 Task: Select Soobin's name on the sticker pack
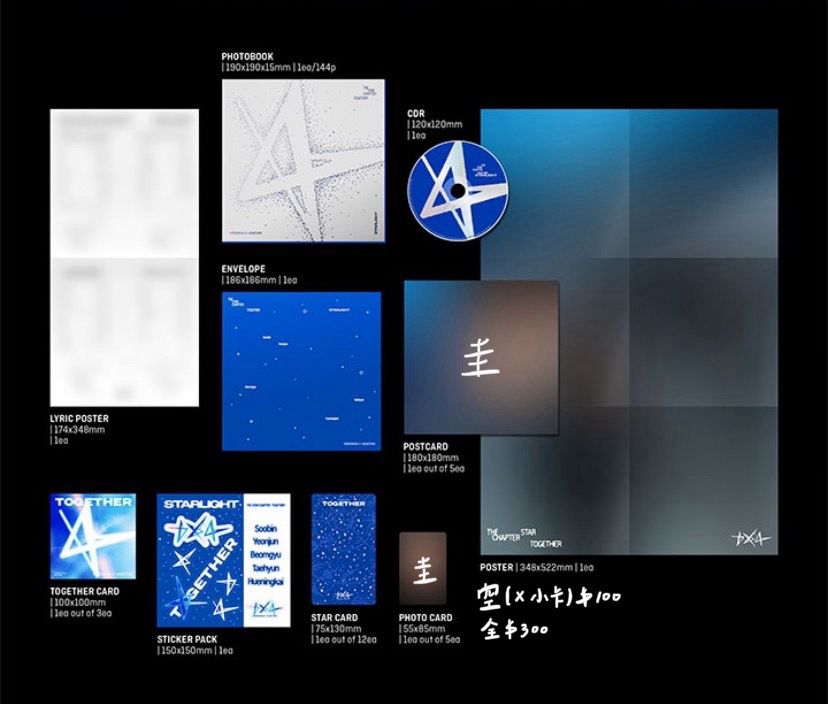pyautogui.click(x=265, y=527)
